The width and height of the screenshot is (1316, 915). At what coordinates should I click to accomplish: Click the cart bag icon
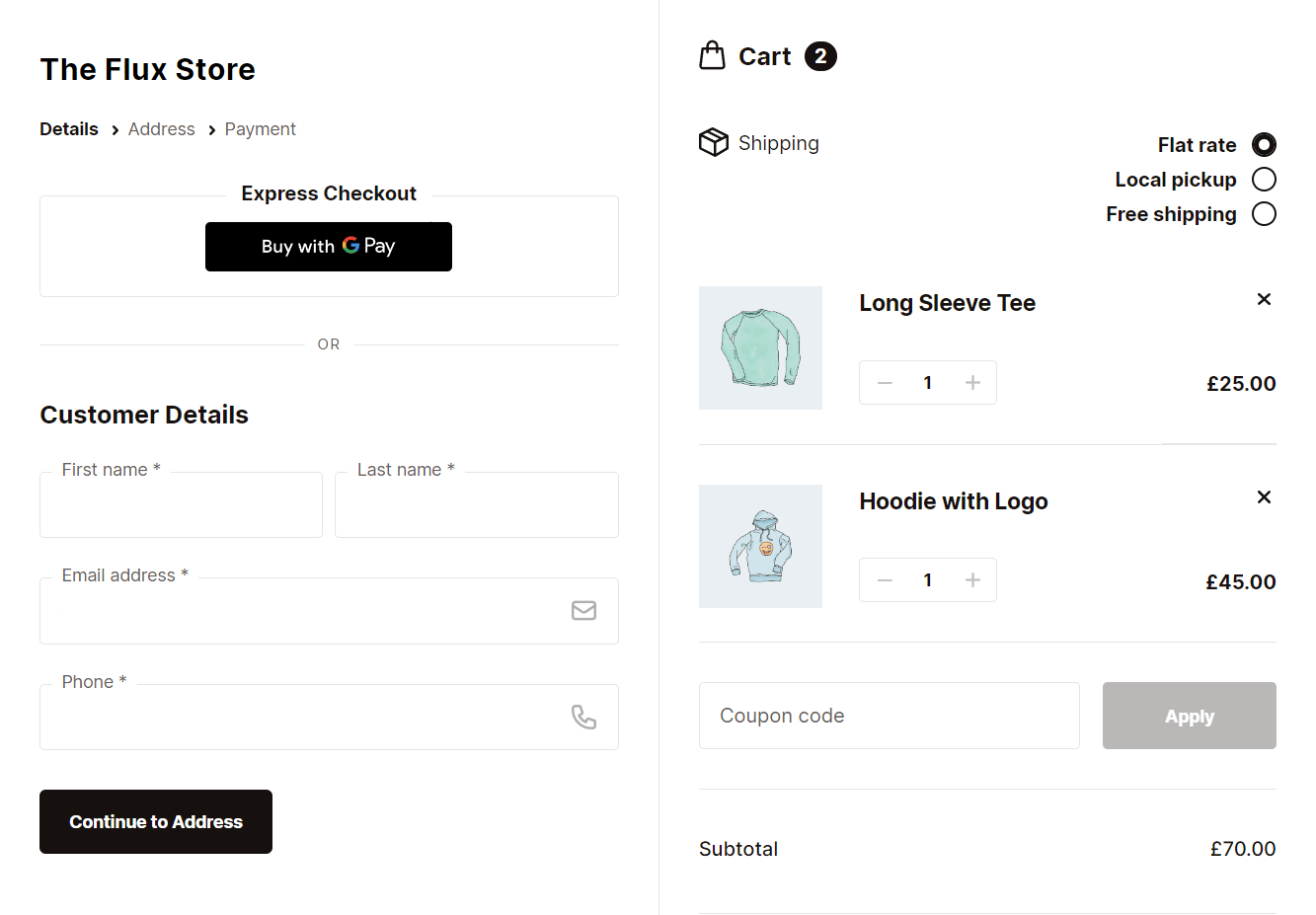pos(713,55)
